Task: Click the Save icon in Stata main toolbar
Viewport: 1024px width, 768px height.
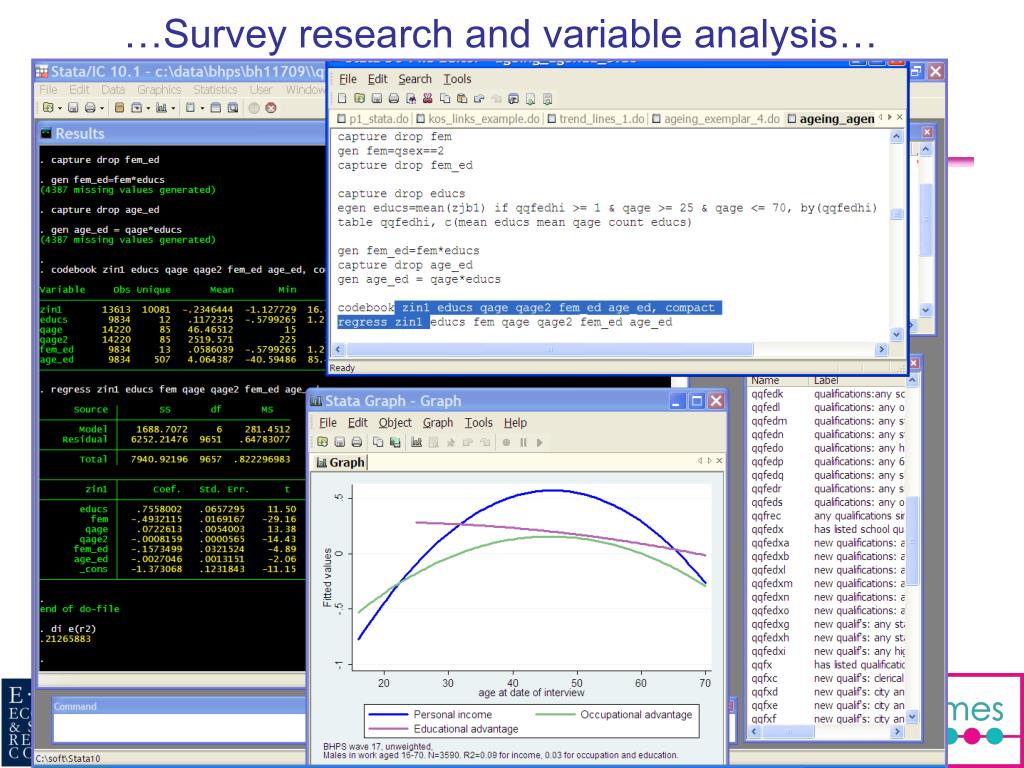Action: pyautogui.click(x=73, y=108)
